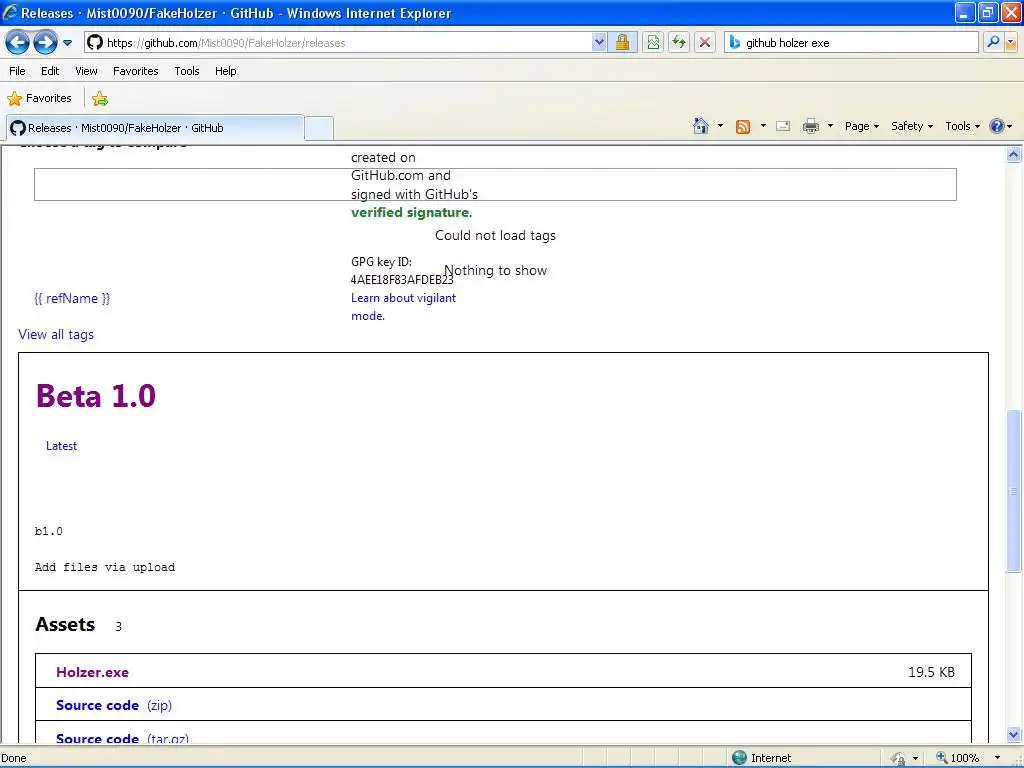This screenshot has width=1024, height=768.
Task: Click the scrollbar up arrow
Action: point(1014,155)
